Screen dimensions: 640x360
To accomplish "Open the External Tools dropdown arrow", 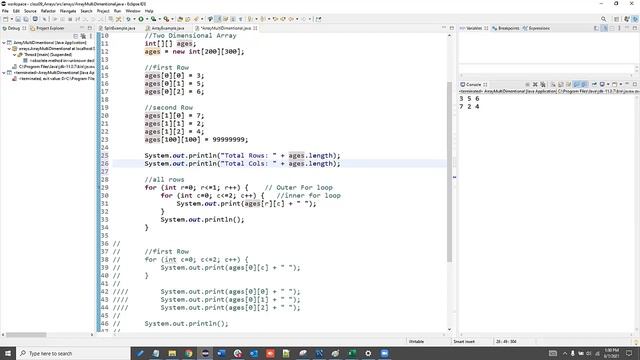I will [x=172, y=19].
